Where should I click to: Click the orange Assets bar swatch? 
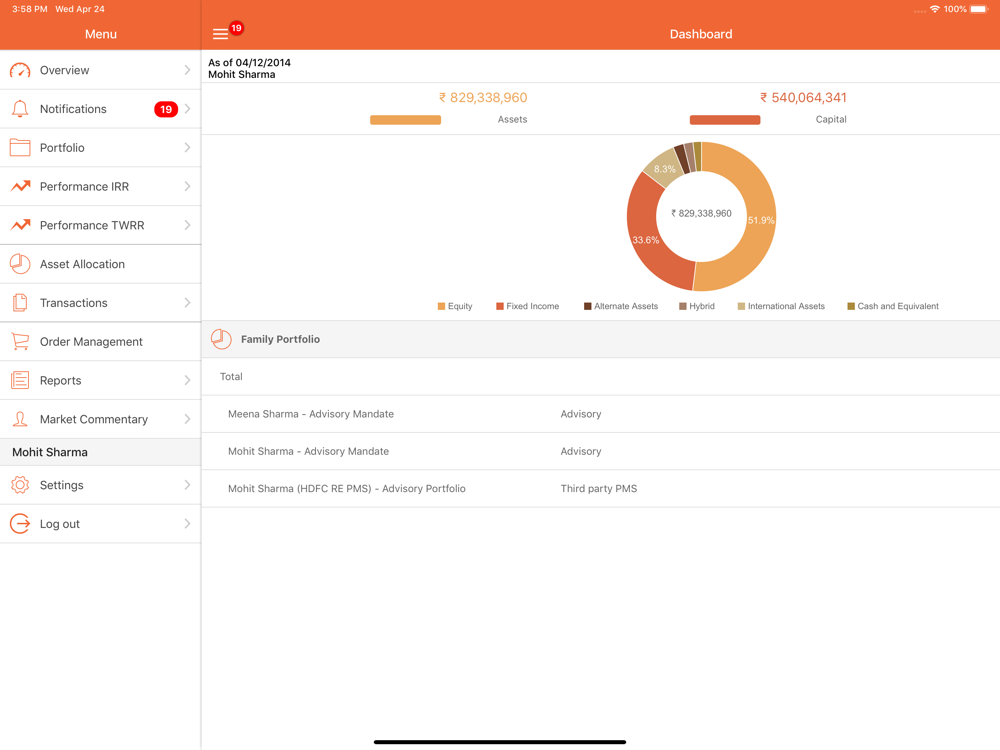click(405, 120)
